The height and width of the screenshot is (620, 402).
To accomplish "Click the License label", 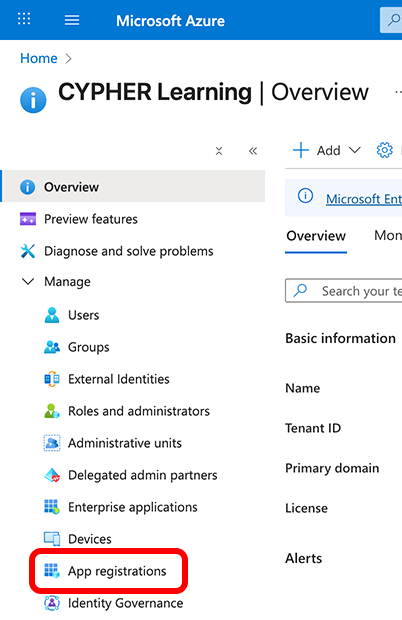I will (306, 508).
